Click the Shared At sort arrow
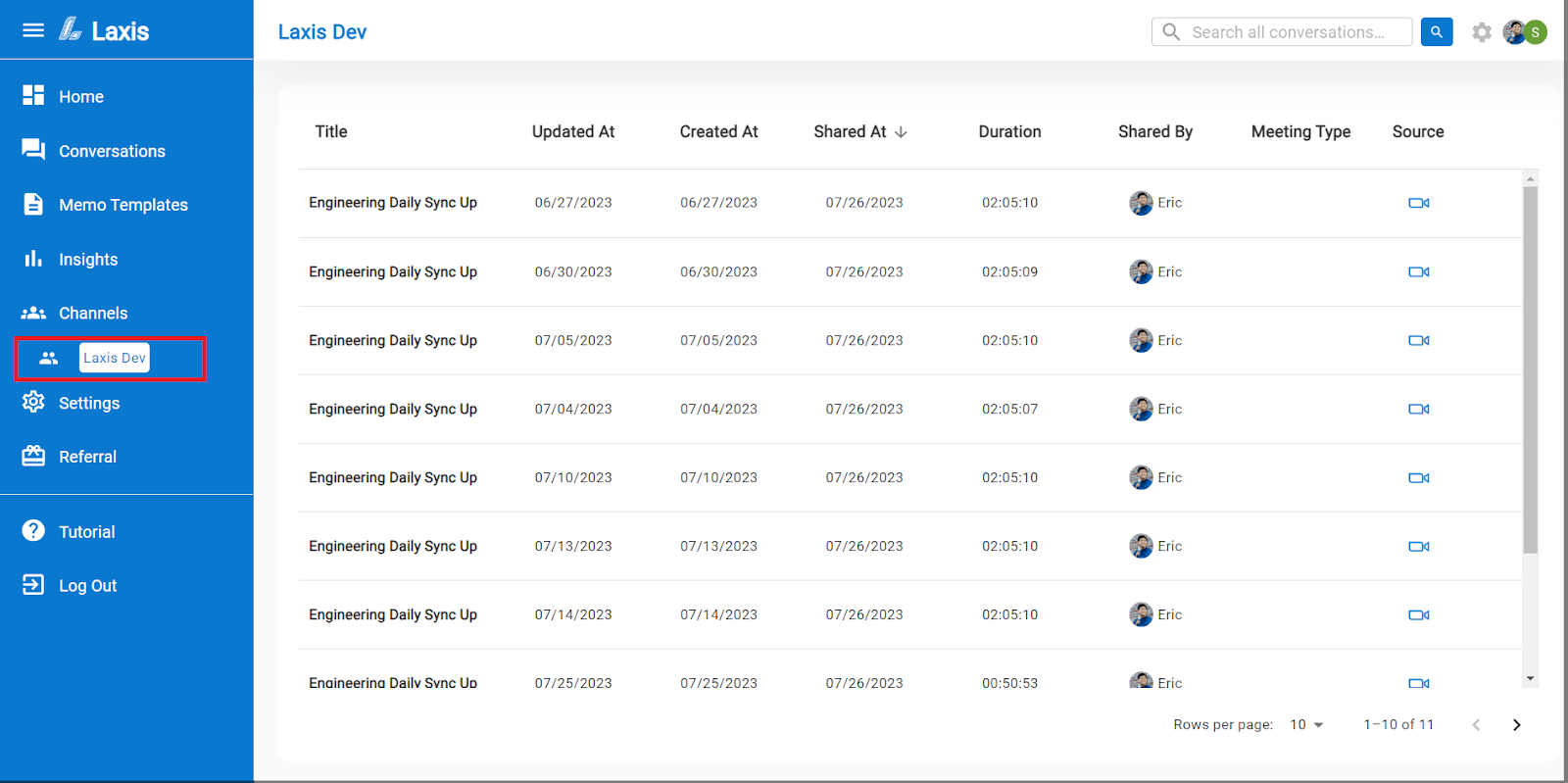The height and width of the screenshot is (783, 1568). tap(901, 132)
